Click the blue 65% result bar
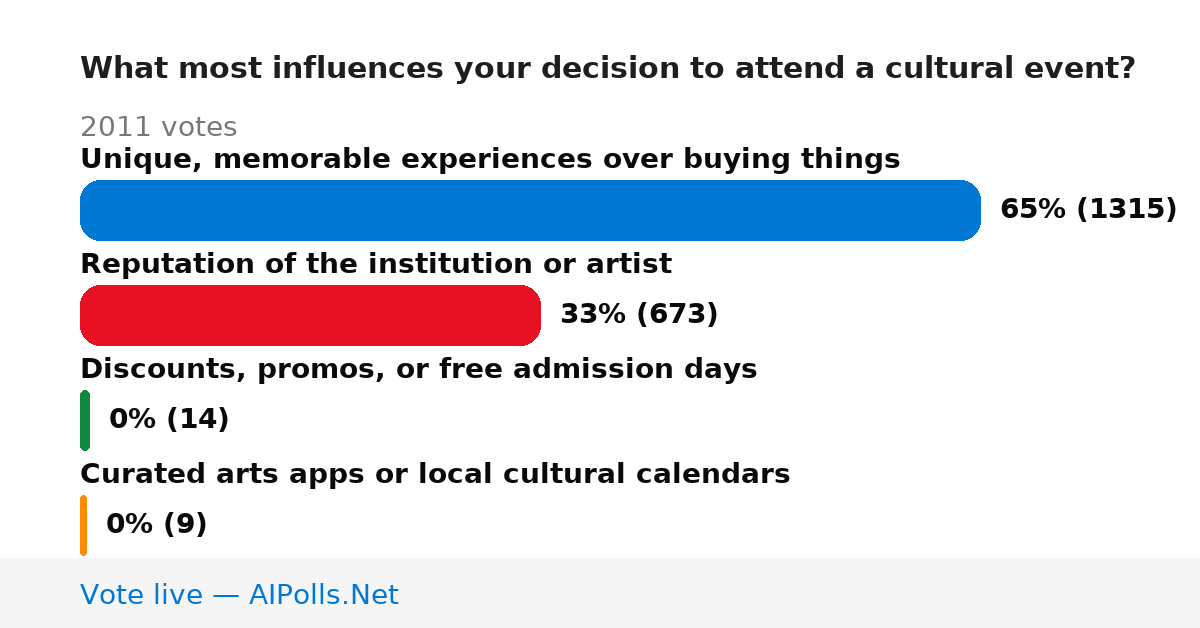 530,210
